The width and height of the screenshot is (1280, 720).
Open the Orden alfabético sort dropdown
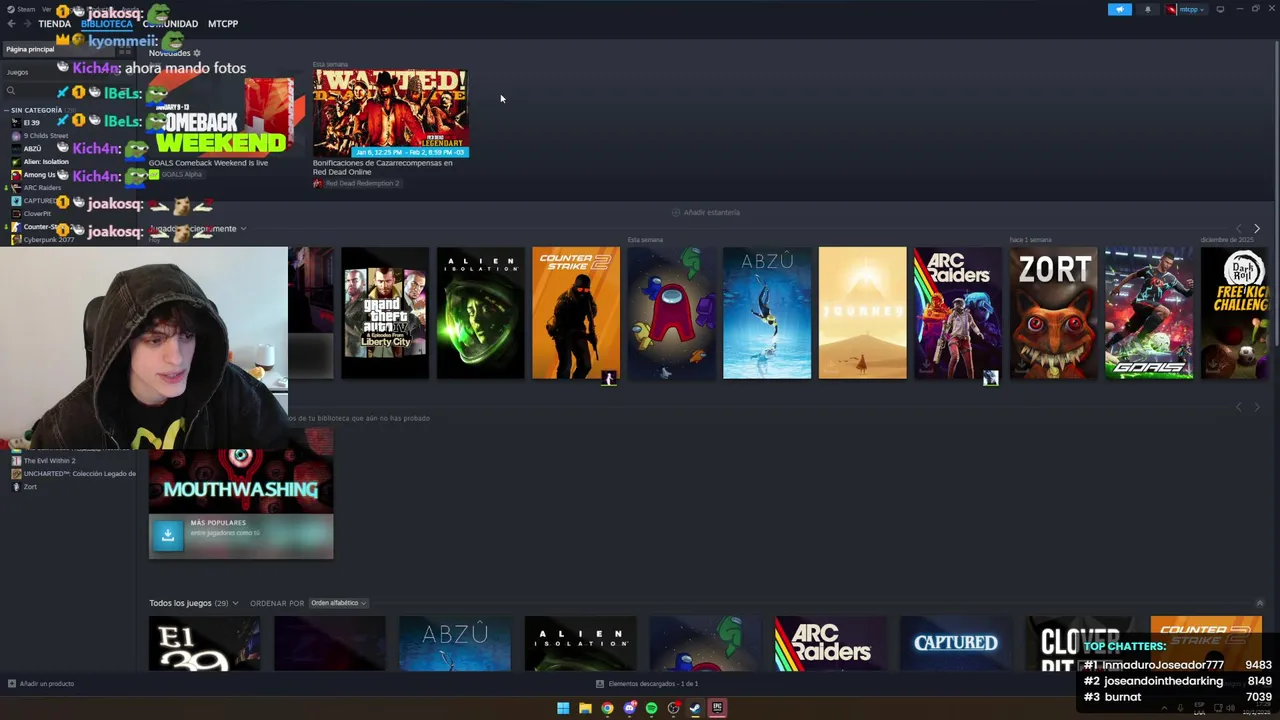(x=339, y=603)
